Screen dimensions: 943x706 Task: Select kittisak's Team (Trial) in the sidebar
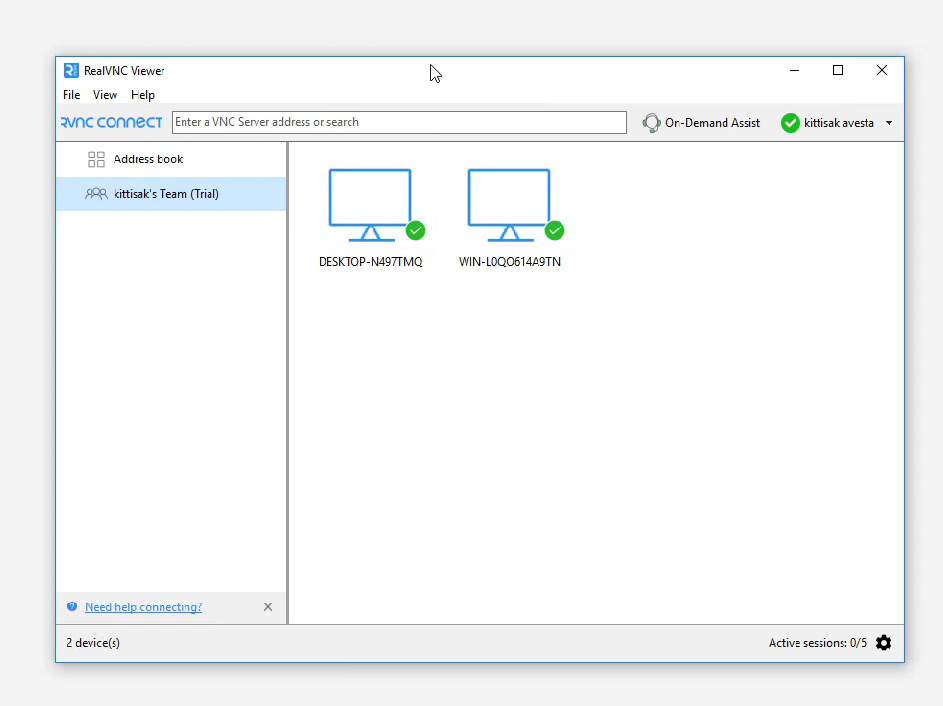(x=171, y=194)
